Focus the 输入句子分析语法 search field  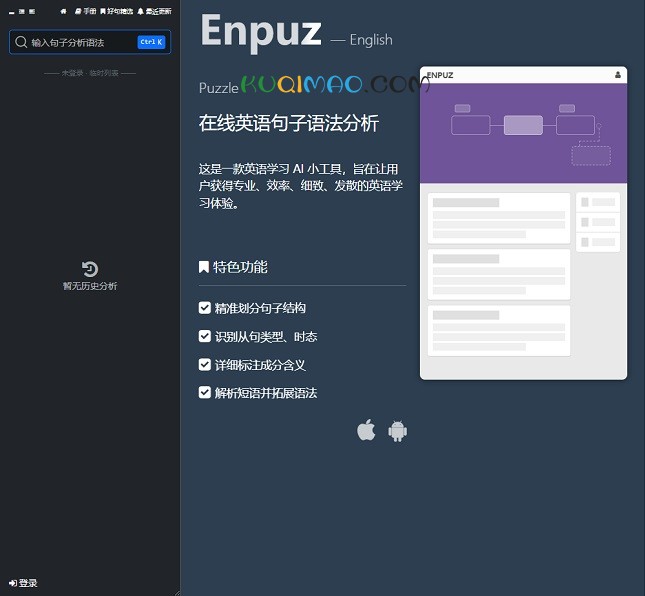[90, 42]
